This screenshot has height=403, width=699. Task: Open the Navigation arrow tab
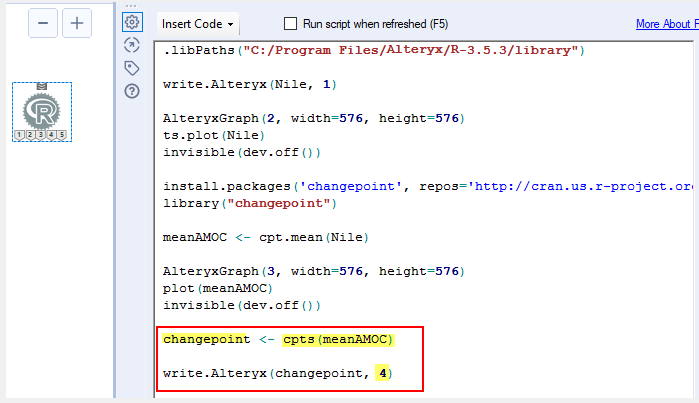point(132,45)
